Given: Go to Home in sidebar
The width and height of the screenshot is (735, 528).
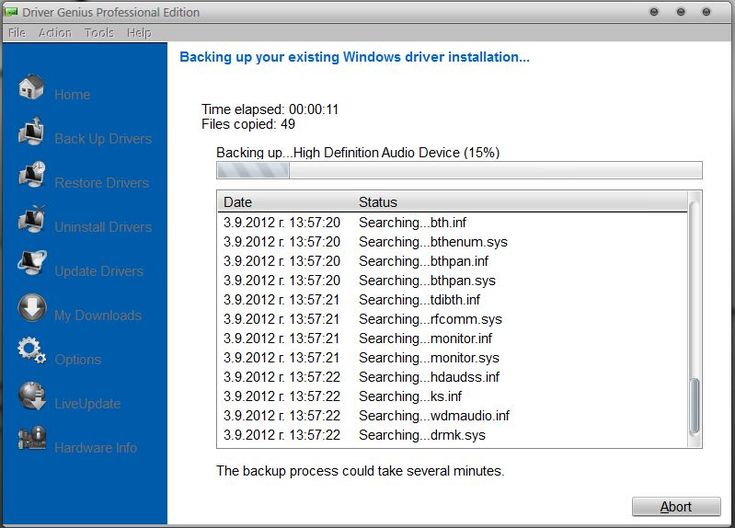Looking at the screenshot, I should point(72,95).
